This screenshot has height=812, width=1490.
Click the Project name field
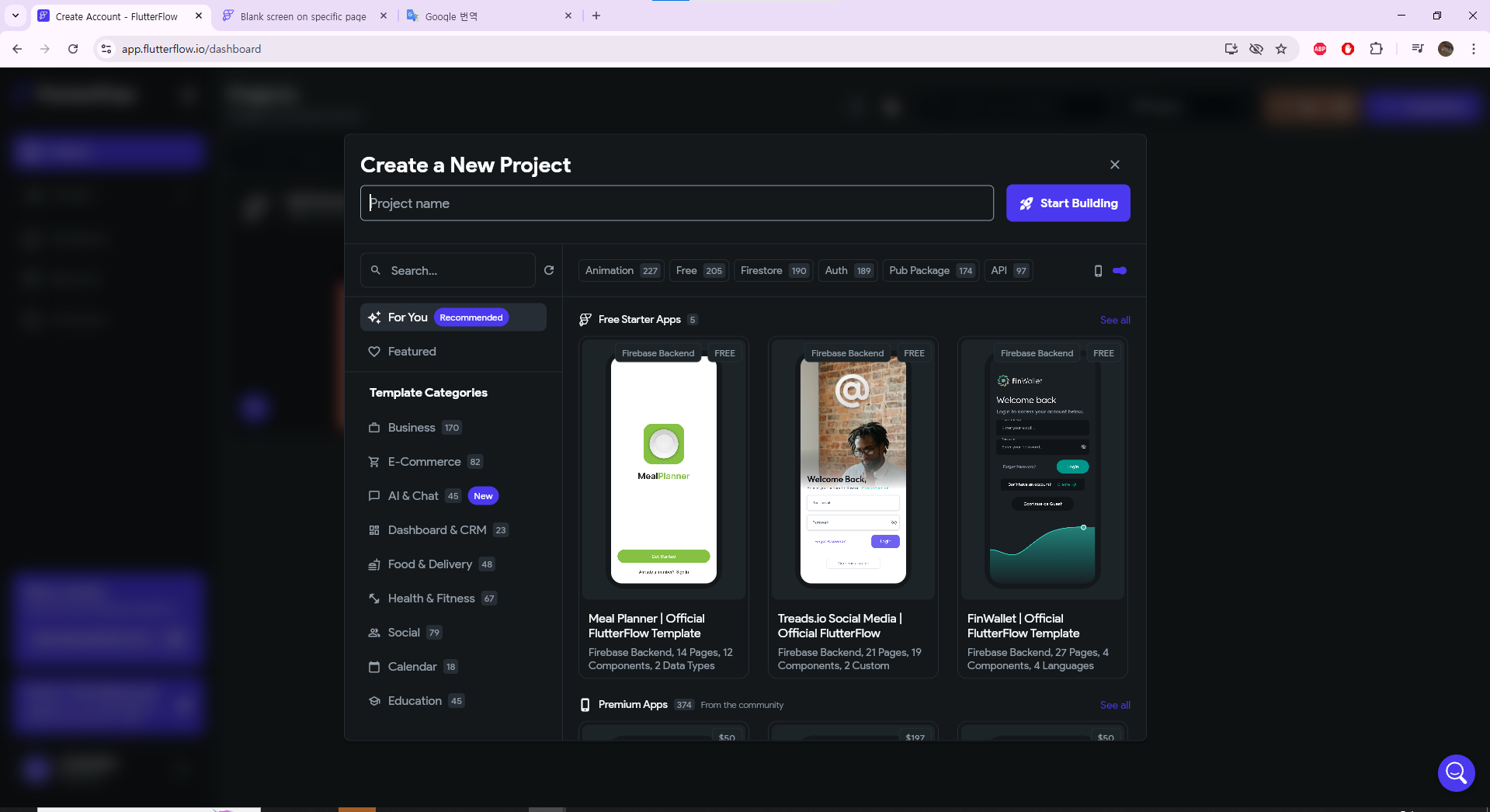click(677, 203)
